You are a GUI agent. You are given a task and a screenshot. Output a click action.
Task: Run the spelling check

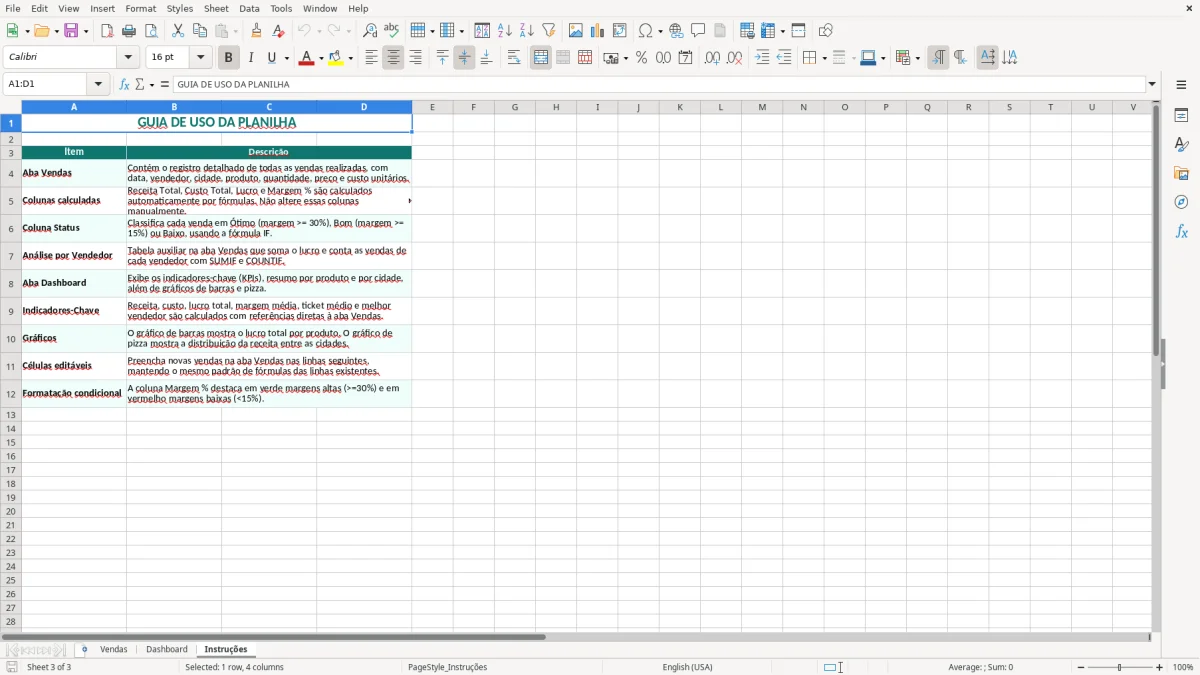392,31
